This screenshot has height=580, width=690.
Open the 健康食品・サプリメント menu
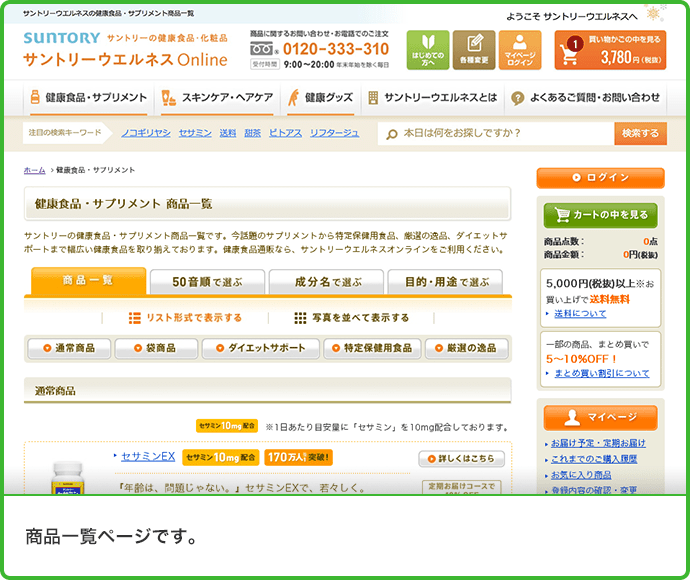click(x=88, y=98)
